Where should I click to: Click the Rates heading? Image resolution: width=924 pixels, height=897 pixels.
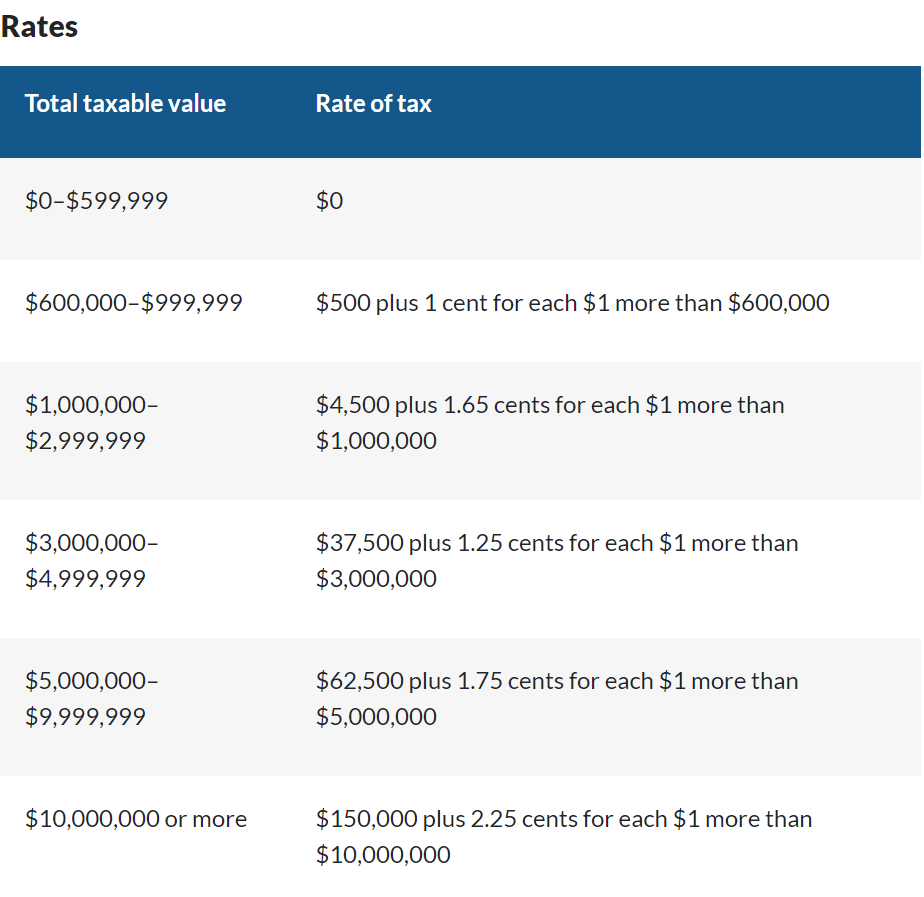coord(40,27)
